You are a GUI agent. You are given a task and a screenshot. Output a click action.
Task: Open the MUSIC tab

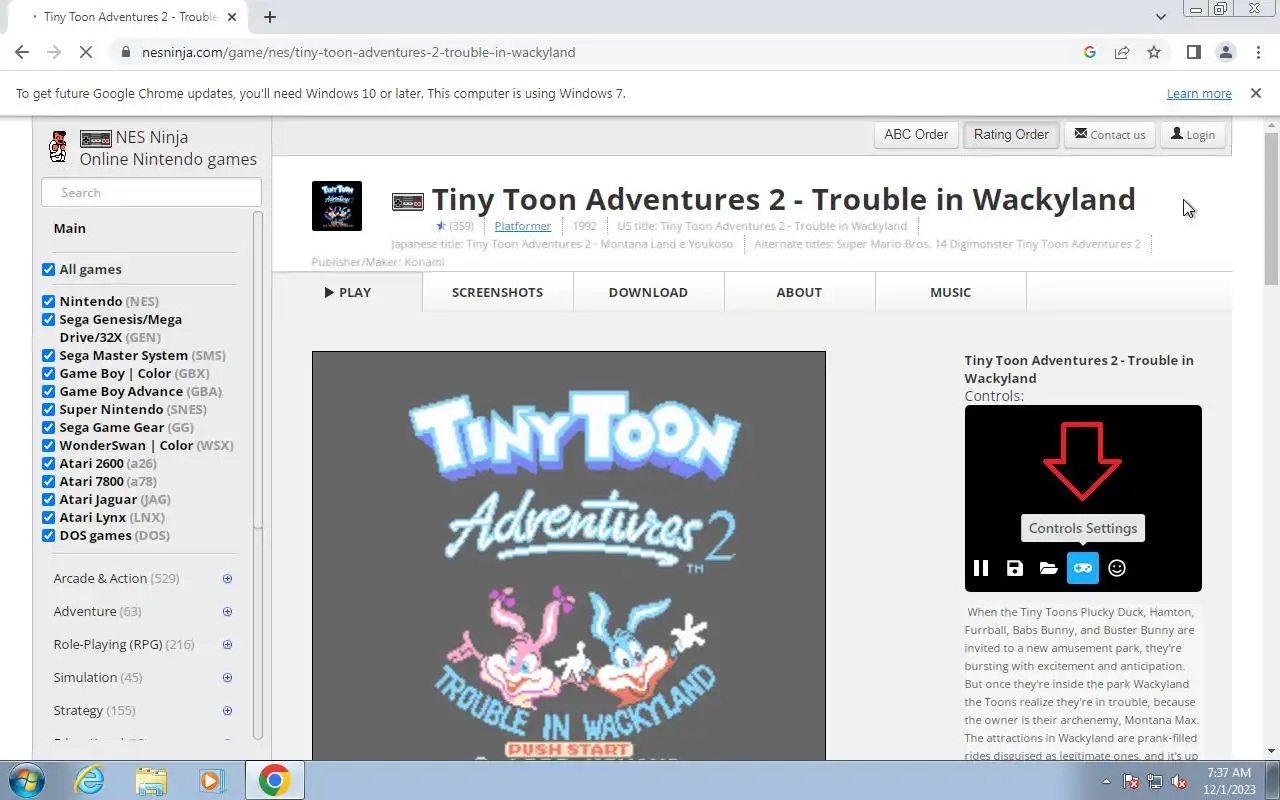(951, 292)
